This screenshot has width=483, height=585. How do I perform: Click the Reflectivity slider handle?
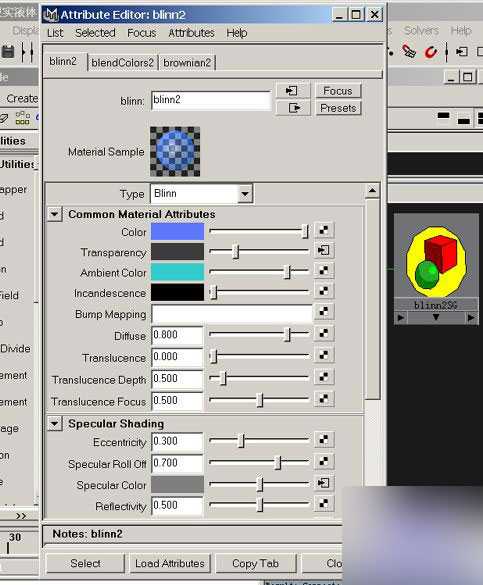point(260,505)
